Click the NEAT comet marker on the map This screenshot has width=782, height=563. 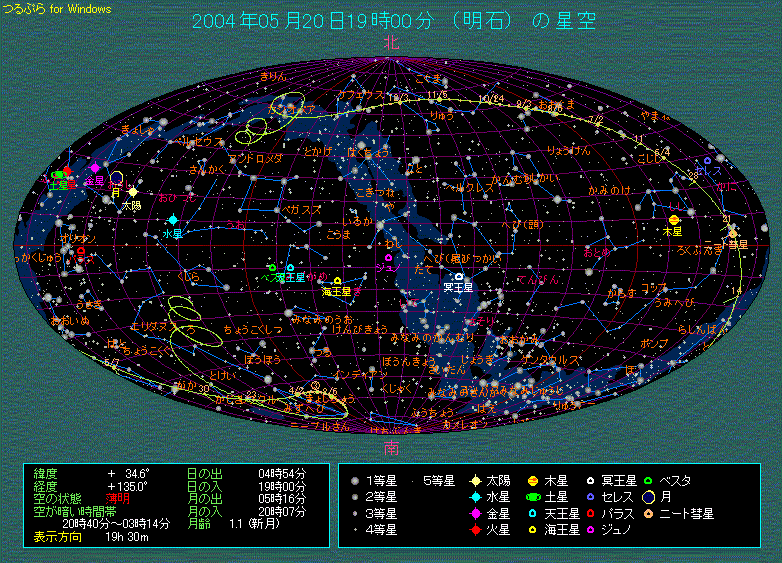(733, 234)
